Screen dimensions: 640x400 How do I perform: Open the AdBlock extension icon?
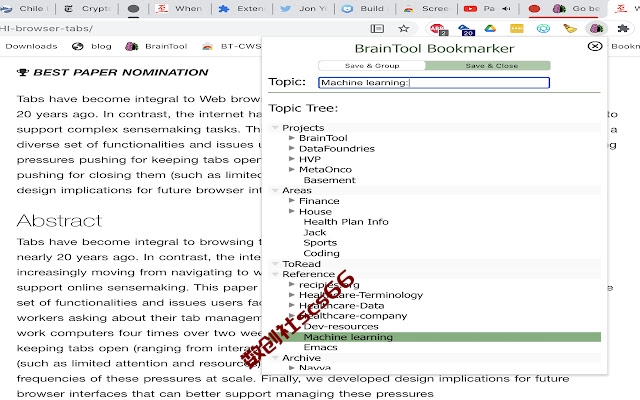click(437, 29)
